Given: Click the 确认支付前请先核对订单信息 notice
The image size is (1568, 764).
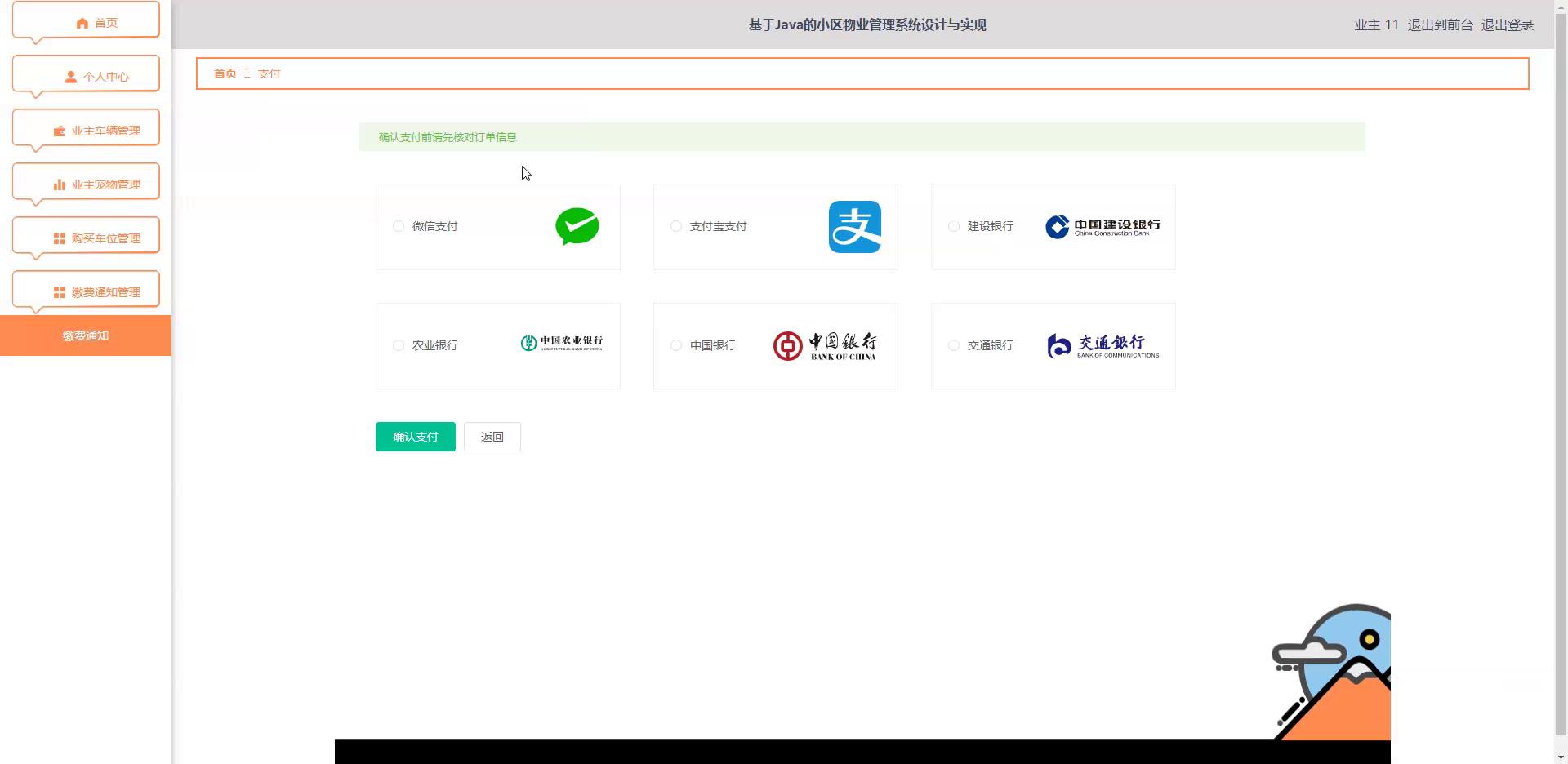Looking at the screenshot, I should [x=862, y=137].
